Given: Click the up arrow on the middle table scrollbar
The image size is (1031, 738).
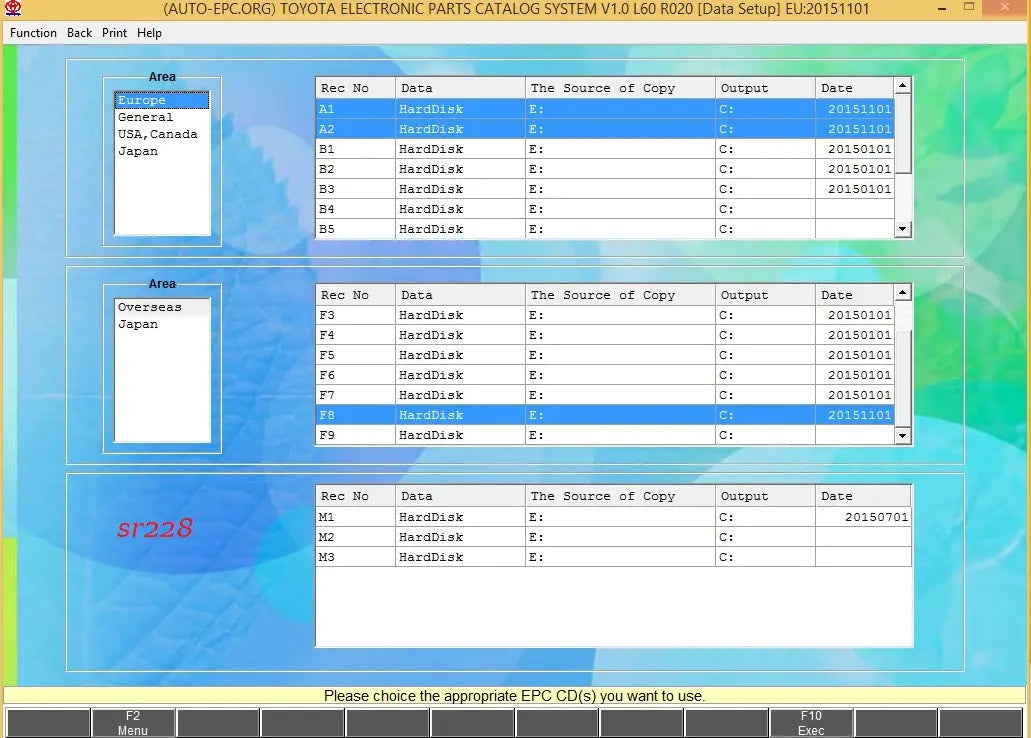Looking at the screenshot, I should (902, 292).
